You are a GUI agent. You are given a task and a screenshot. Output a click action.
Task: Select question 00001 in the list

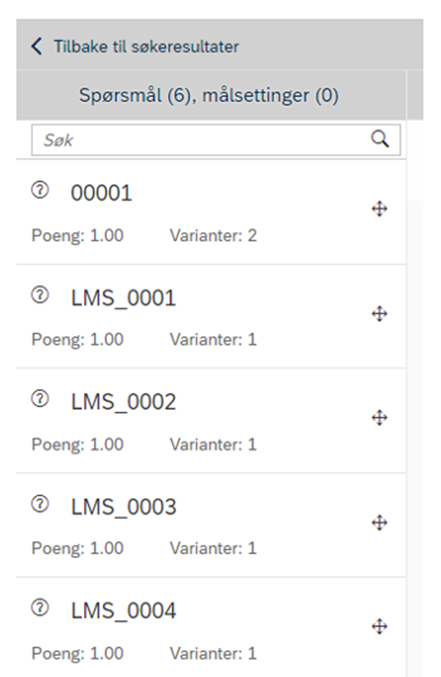(x=211, y=212)
